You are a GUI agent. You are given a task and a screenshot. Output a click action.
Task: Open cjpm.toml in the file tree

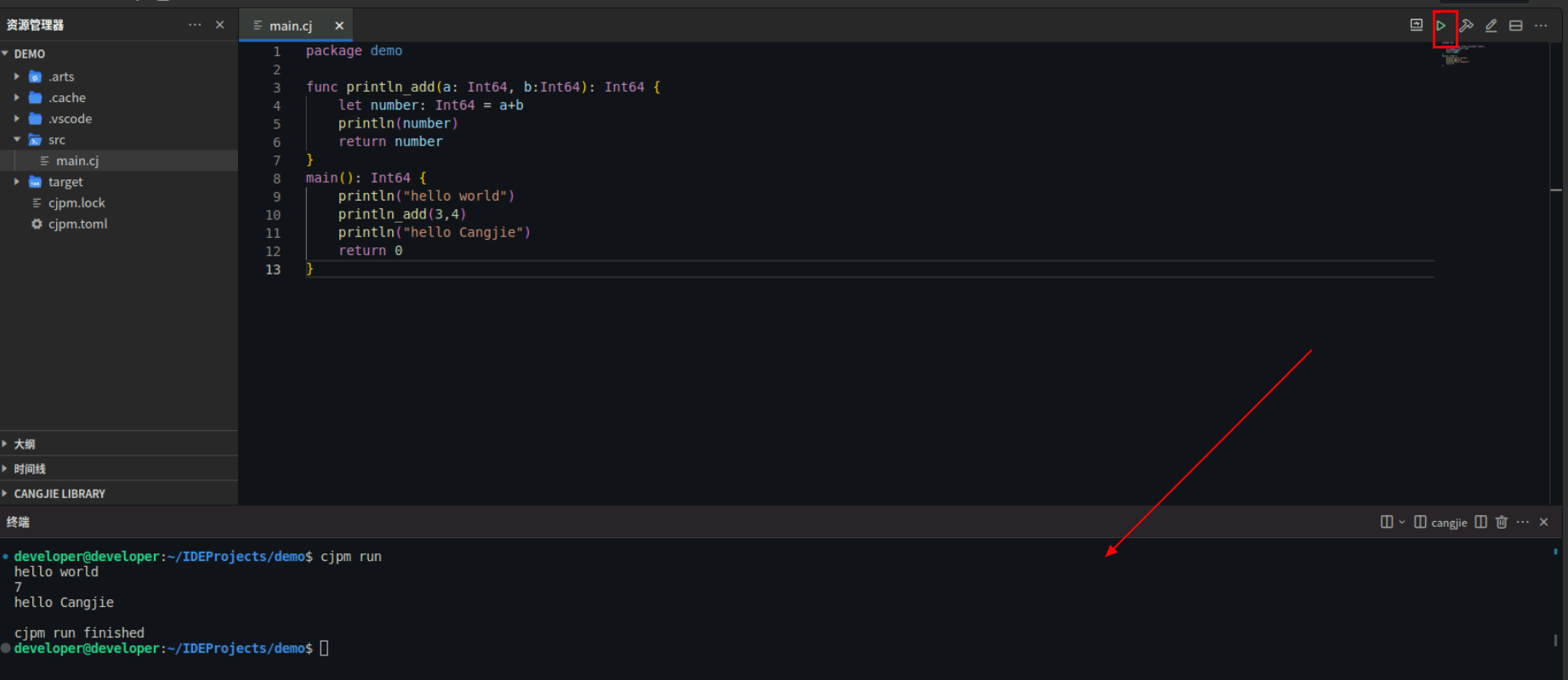[77, 224]
